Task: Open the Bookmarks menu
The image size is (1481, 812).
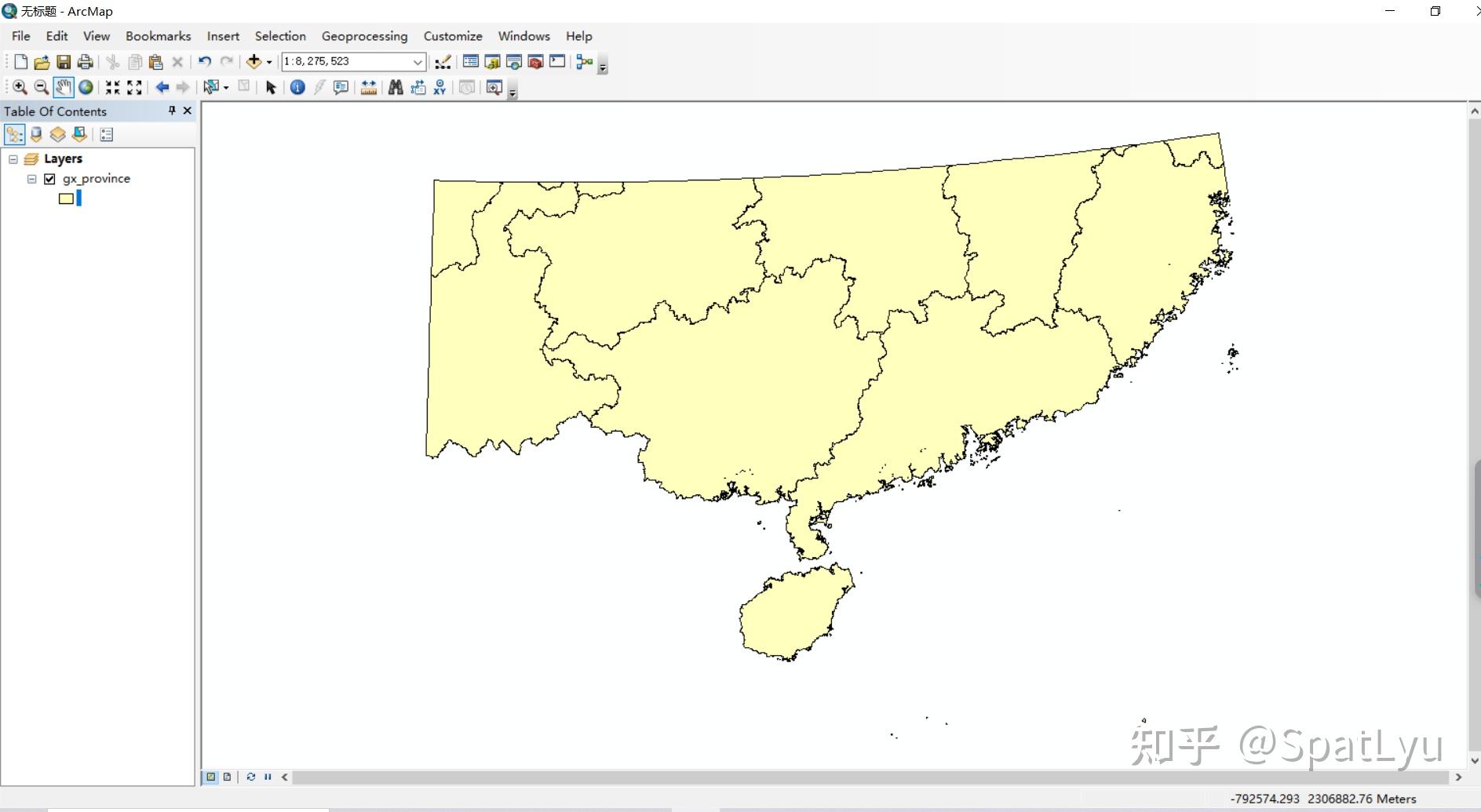Action: coord(158,36)
